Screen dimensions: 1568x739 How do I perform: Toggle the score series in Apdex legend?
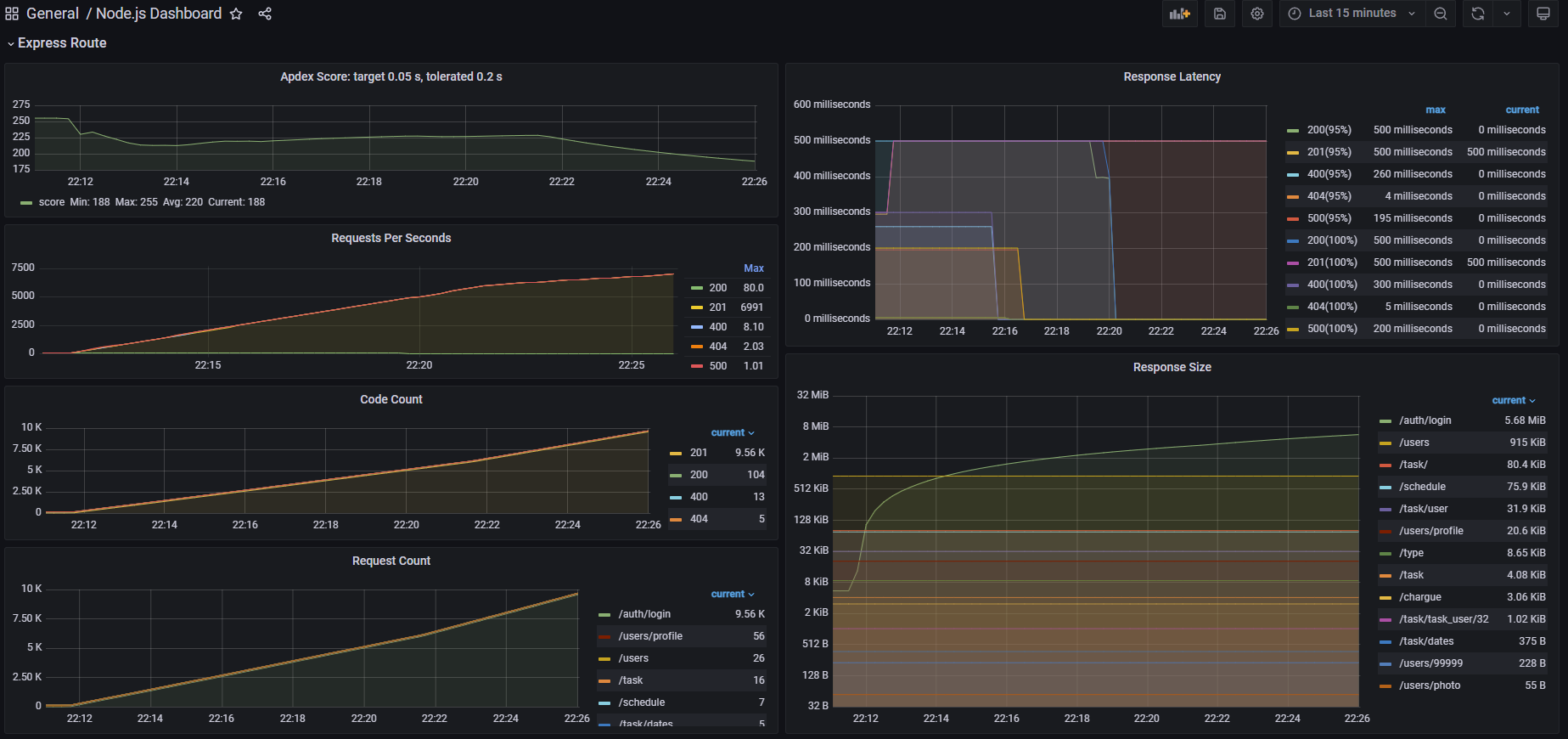tap(52, 202)
